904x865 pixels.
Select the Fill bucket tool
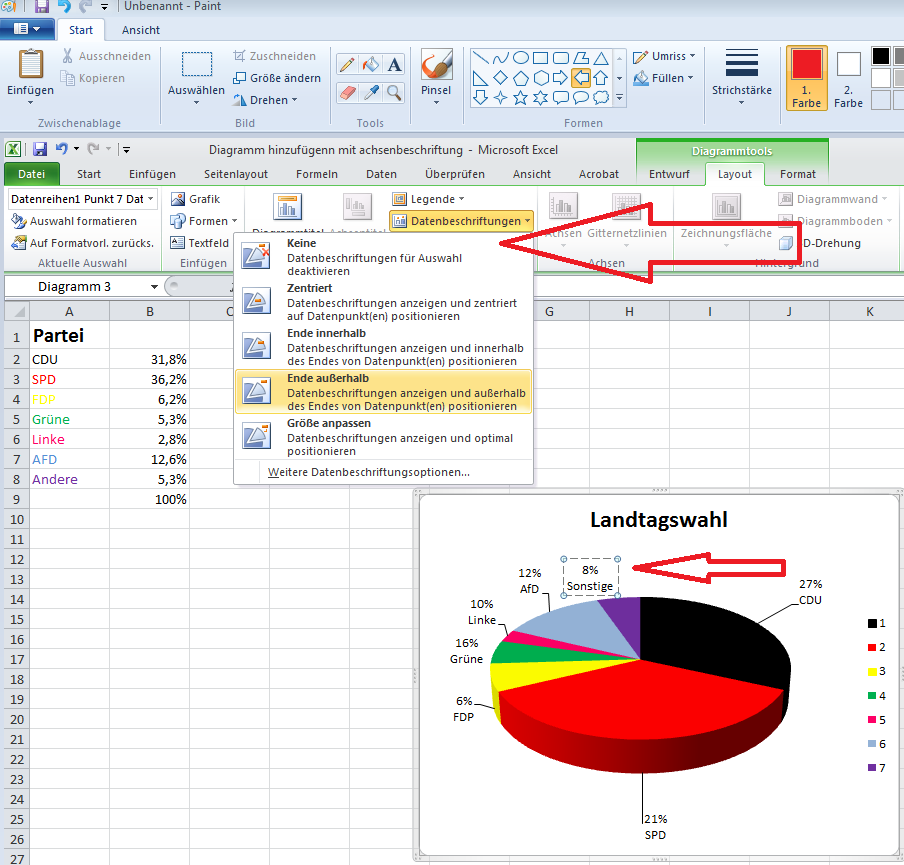click(371, 65)
